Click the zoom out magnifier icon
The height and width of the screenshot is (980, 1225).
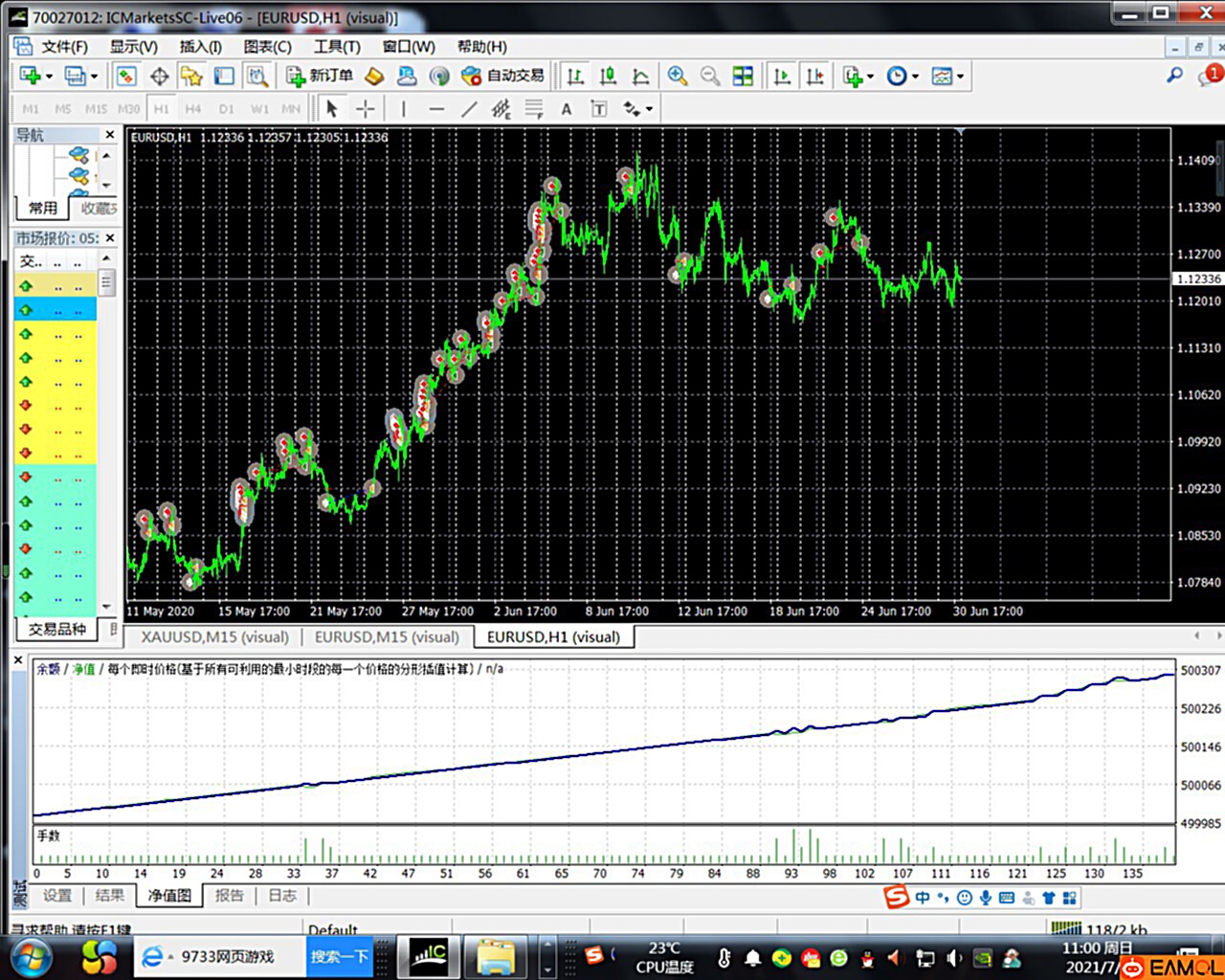click(x=710, y=76)
